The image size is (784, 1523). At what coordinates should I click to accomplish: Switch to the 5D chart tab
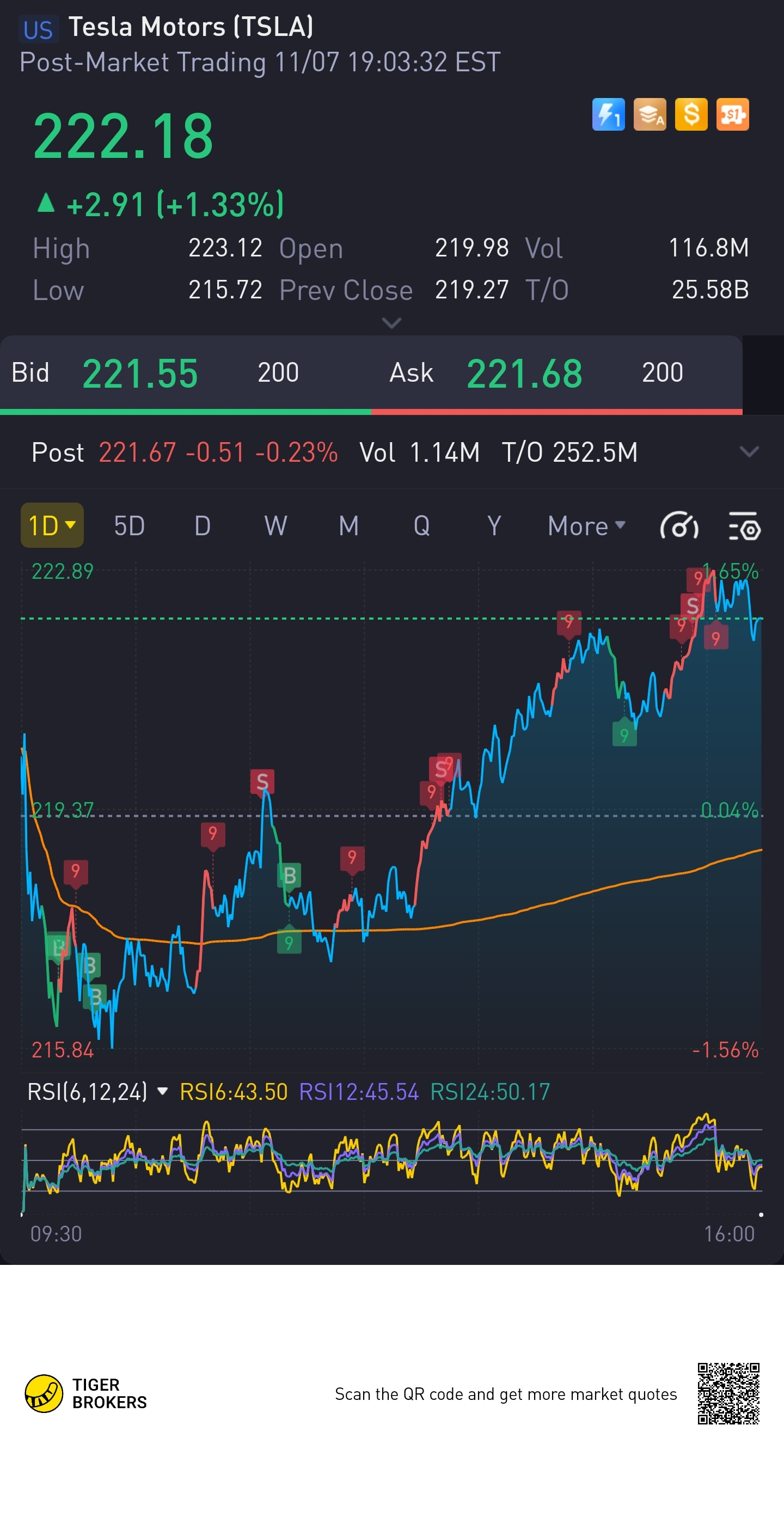point(129,525)
